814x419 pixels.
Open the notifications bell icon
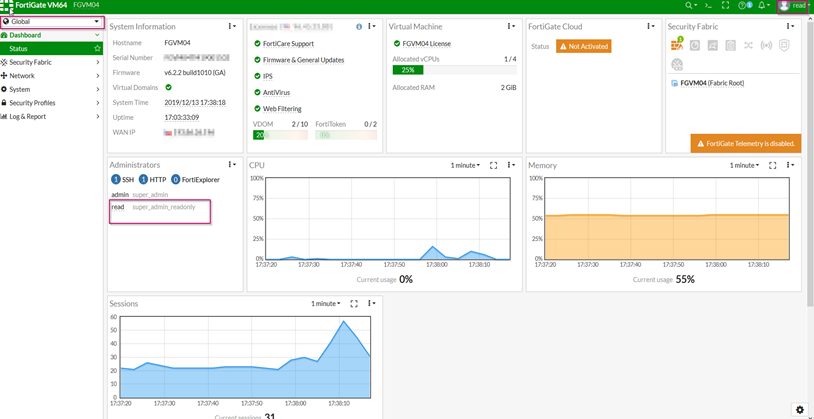[762, 6]
